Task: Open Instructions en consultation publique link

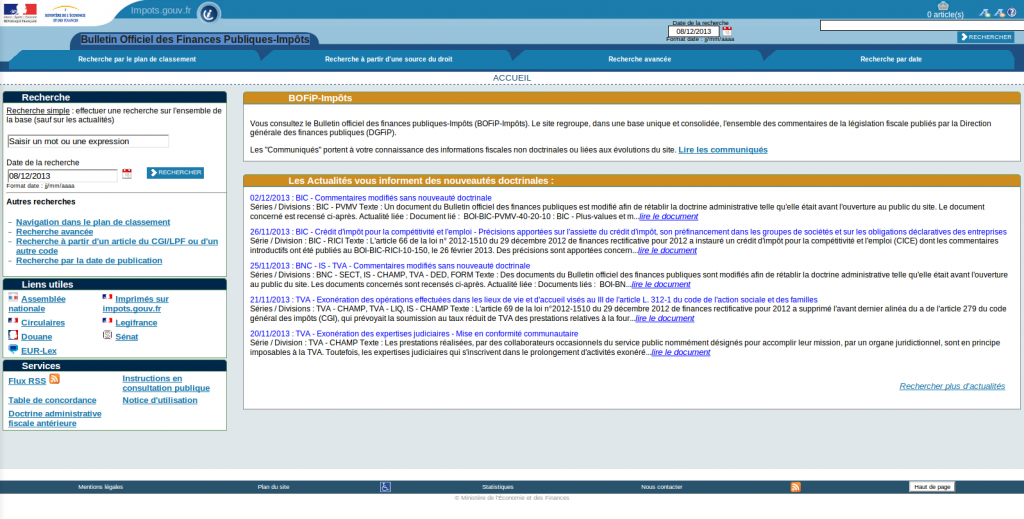Action: (166, 383)
